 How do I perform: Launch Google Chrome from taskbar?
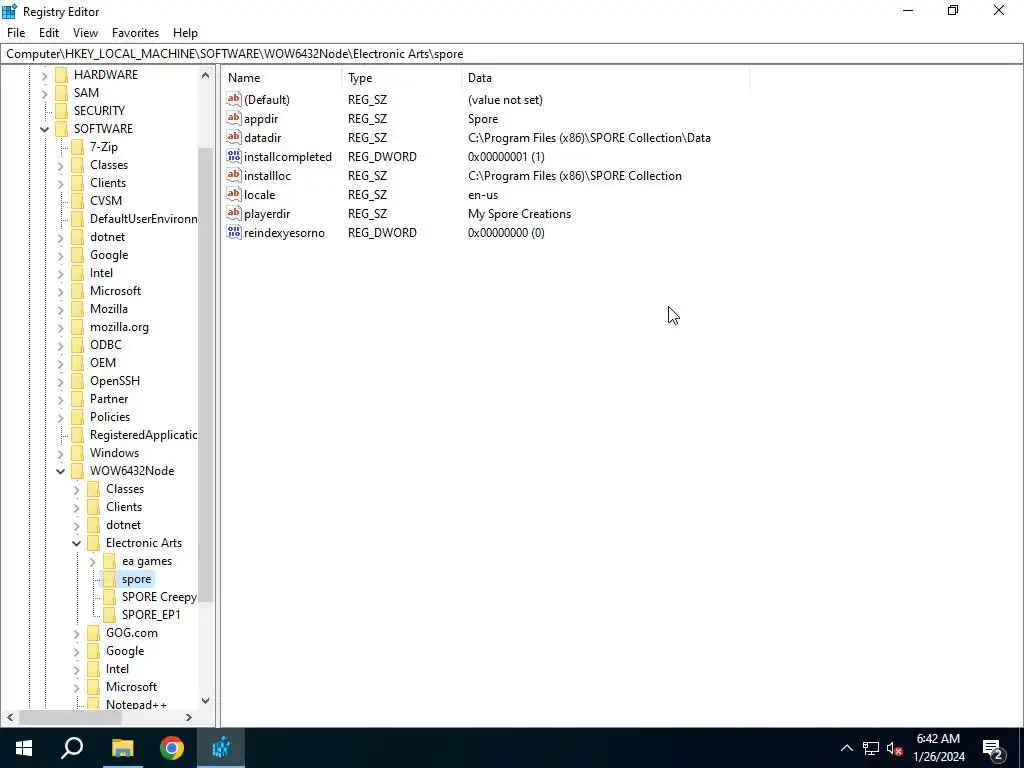(172, 748)
